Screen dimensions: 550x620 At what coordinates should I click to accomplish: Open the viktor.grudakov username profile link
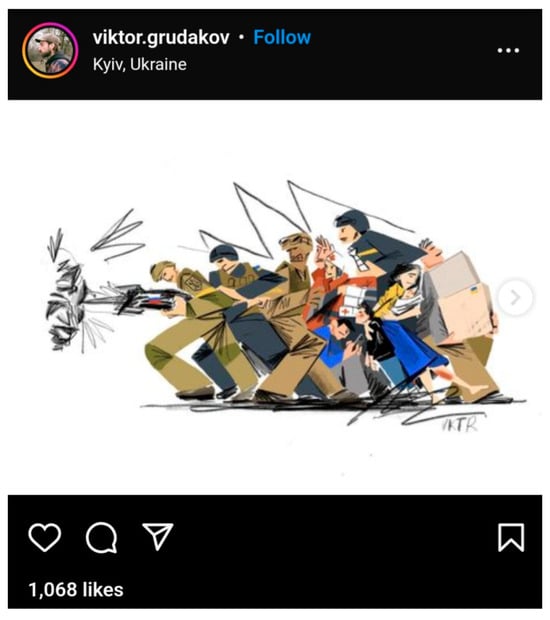(x=161, y=38)
